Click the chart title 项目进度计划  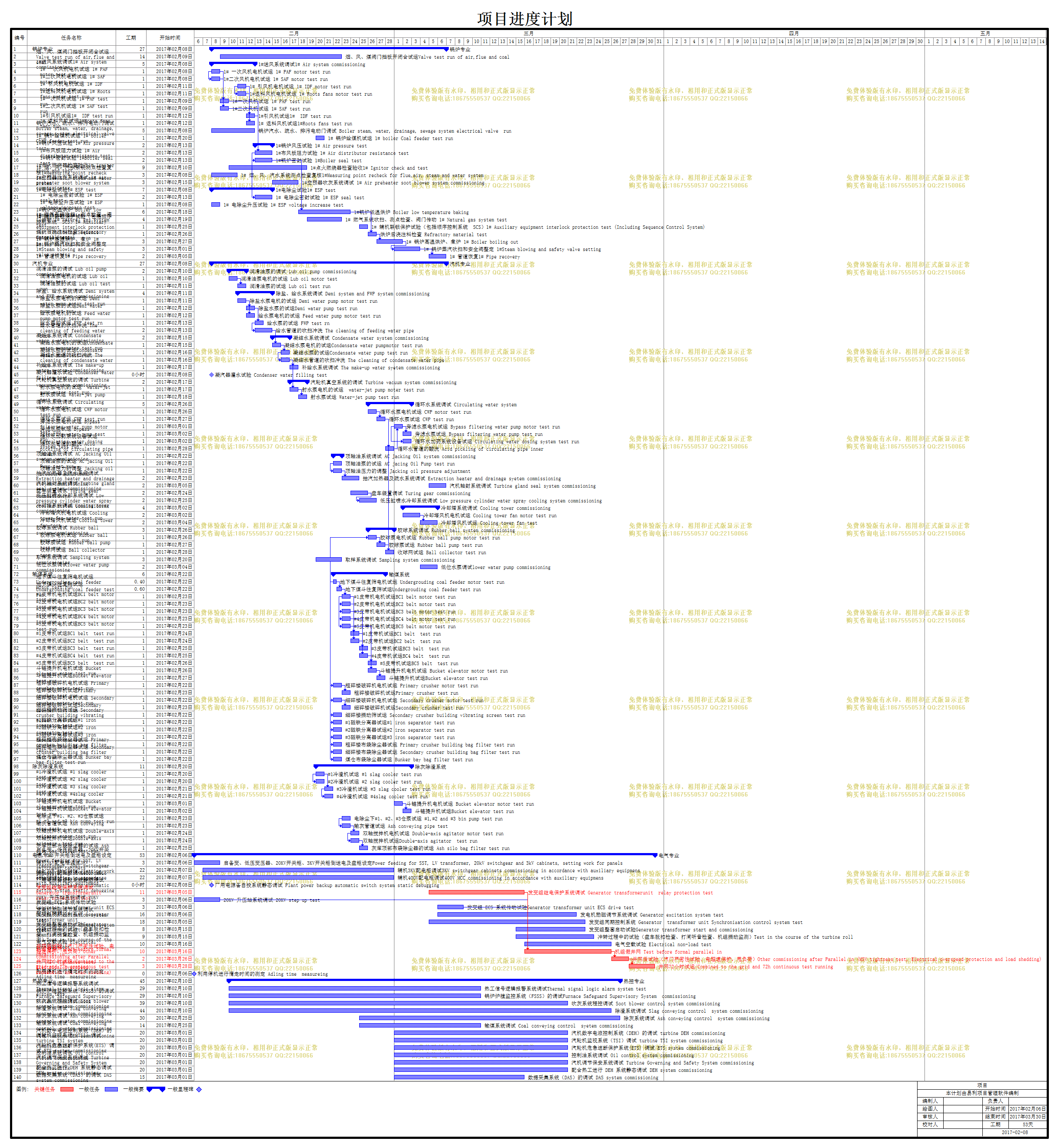[x=524, y=19]
